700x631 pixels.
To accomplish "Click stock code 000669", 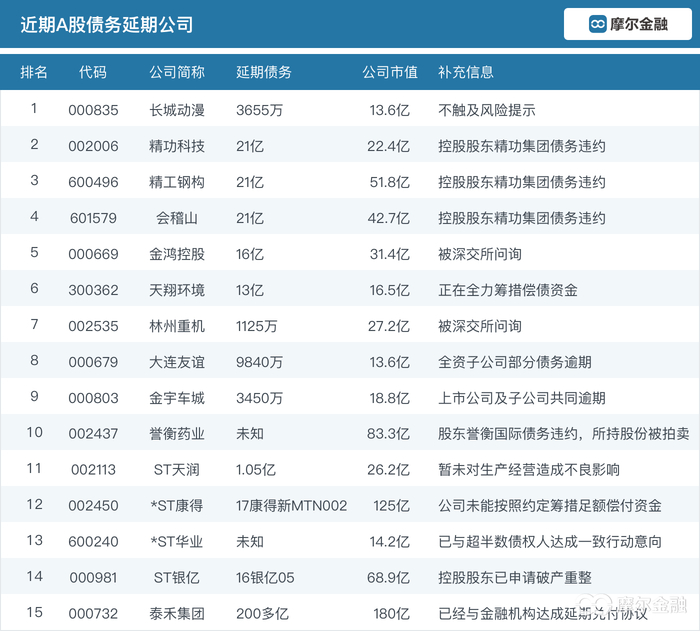I will 93,255.
